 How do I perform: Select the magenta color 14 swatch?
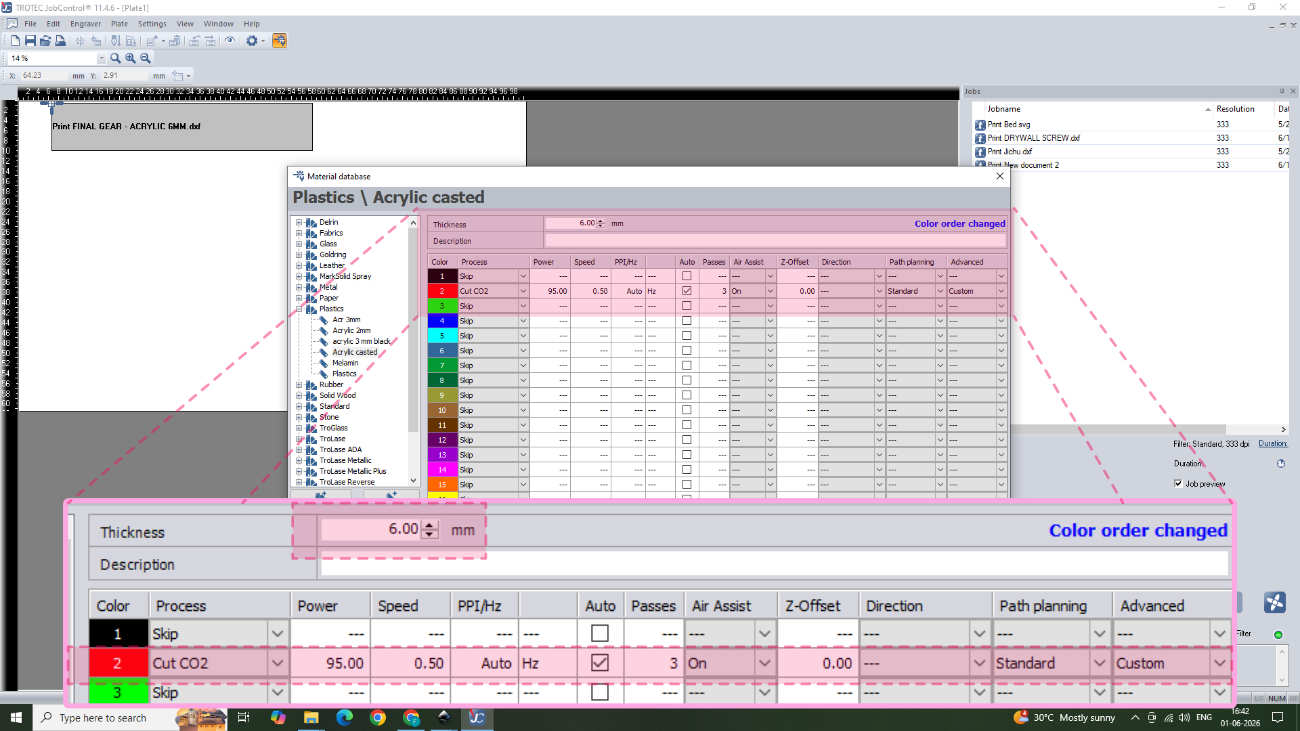click(442, 469)
